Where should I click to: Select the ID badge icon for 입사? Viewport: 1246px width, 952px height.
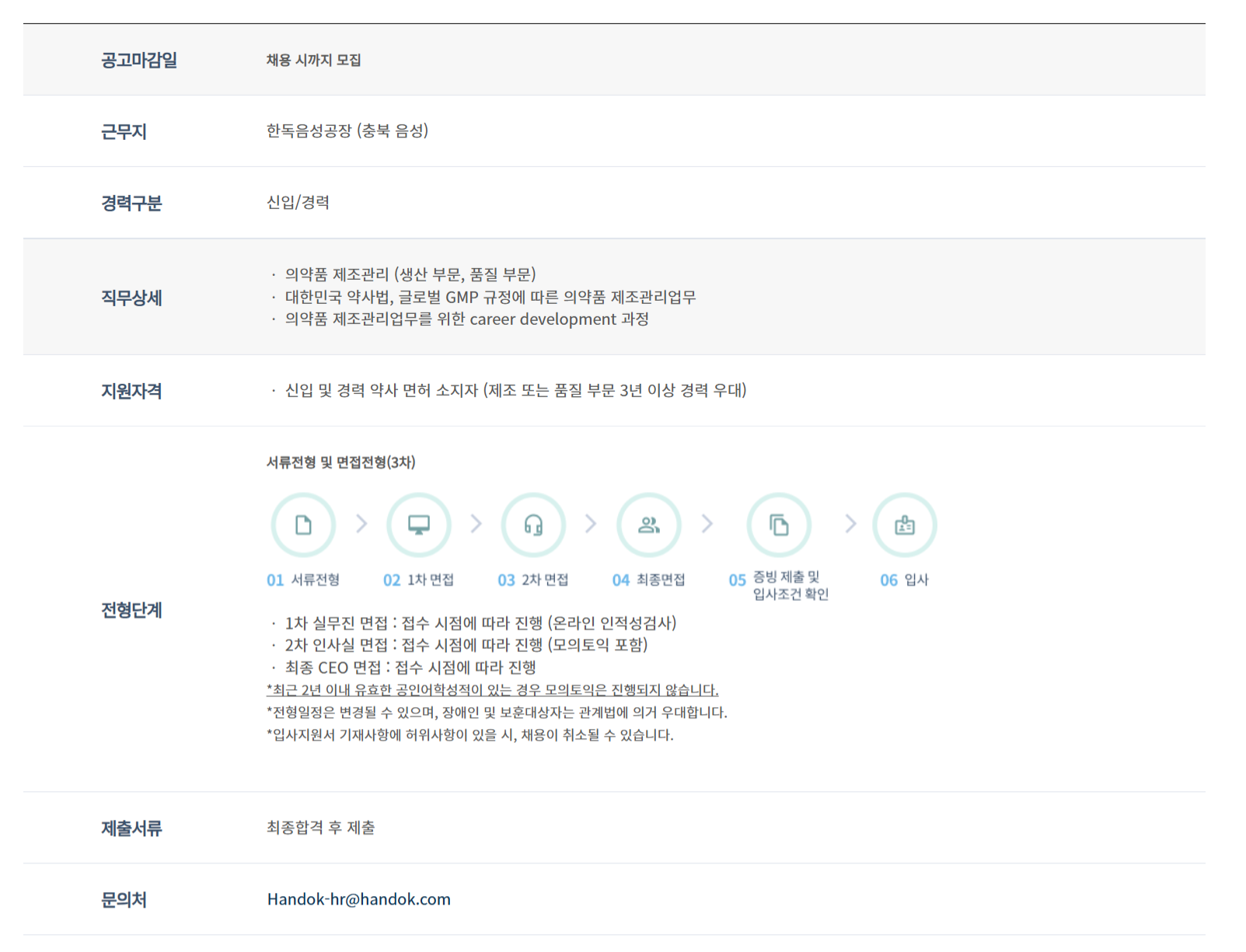(904, 525)
